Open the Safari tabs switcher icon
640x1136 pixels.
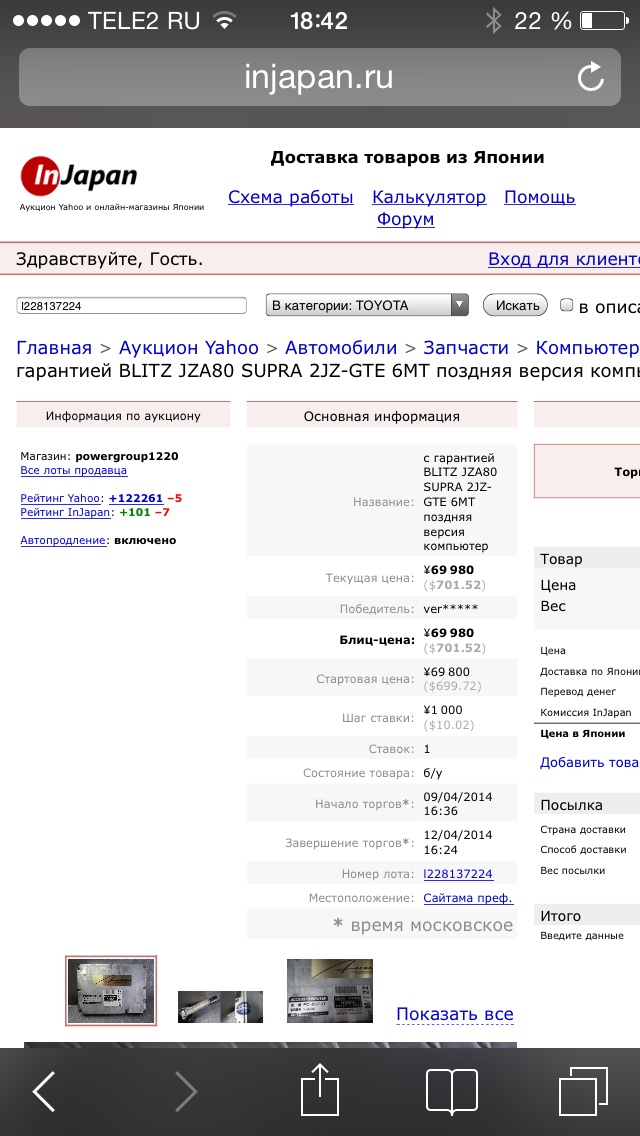pos(583,1091)
